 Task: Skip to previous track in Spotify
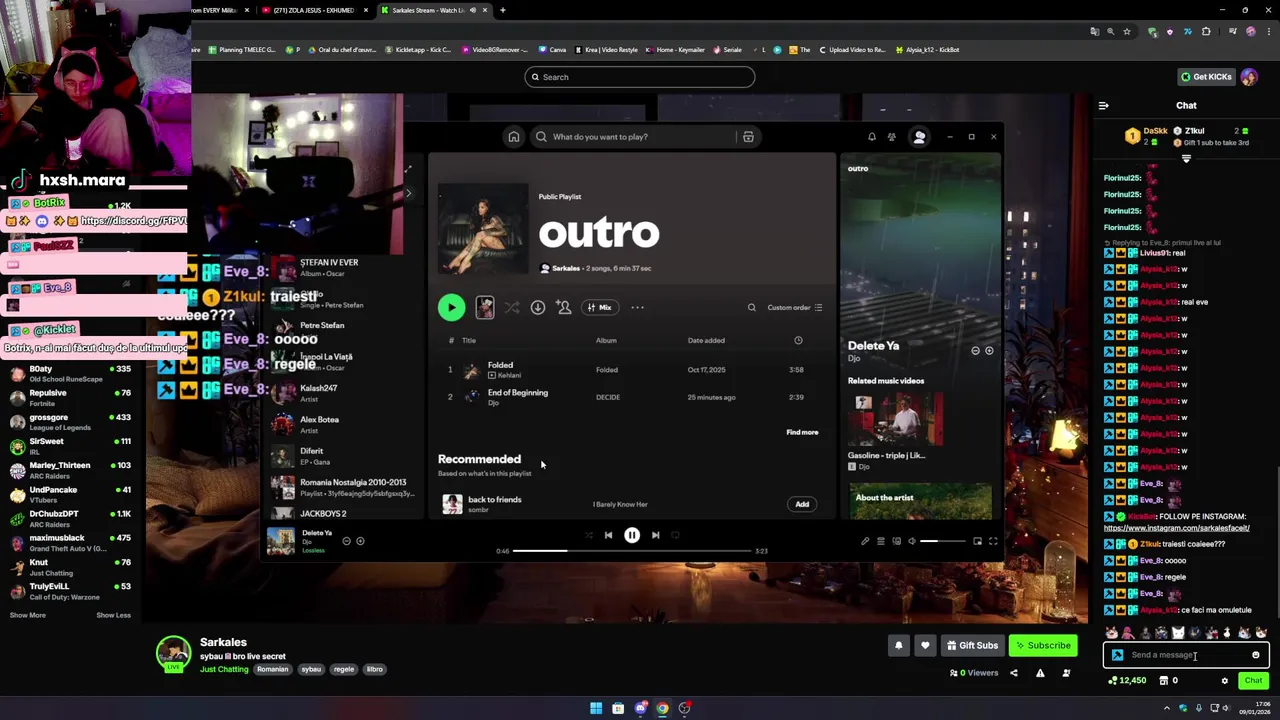tap(608, 535)
